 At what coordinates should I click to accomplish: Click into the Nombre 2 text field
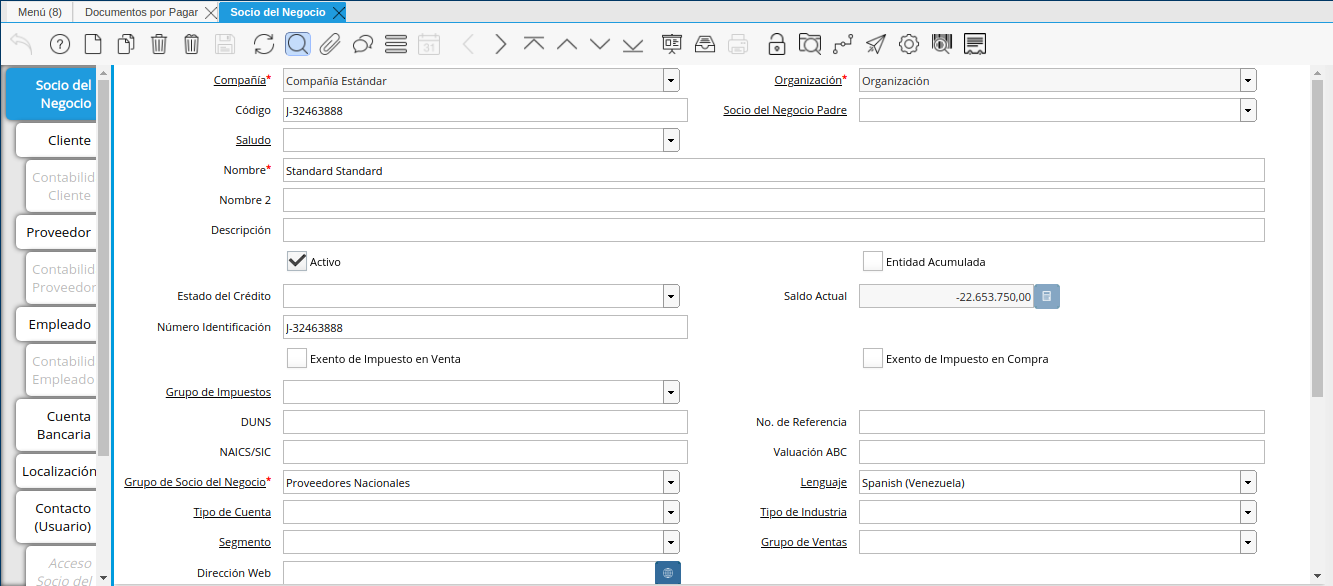pos(773,200)
